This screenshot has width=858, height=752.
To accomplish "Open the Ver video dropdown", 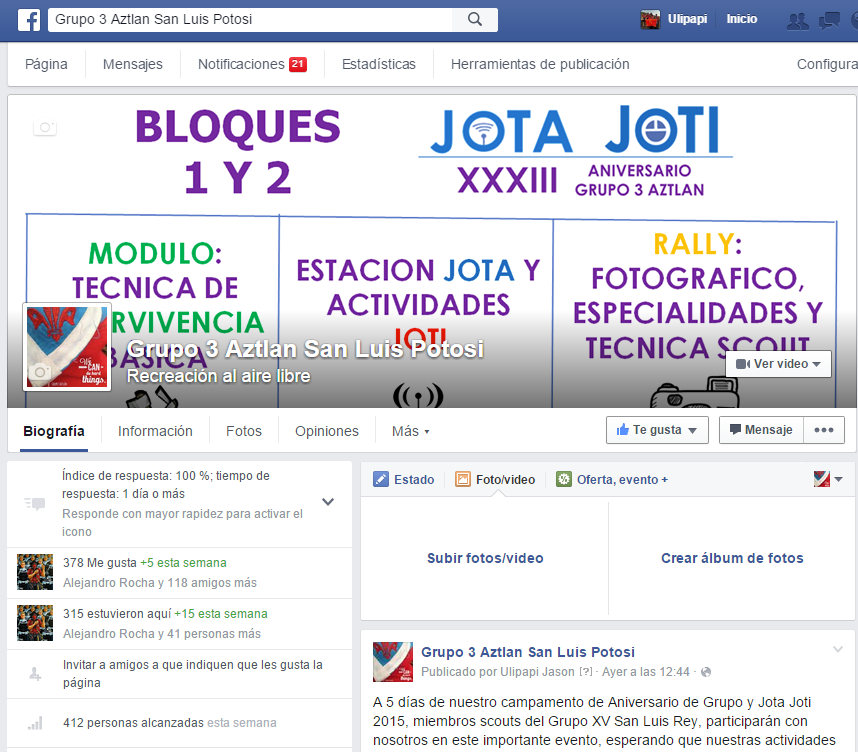I will click(x=778, y=364).
